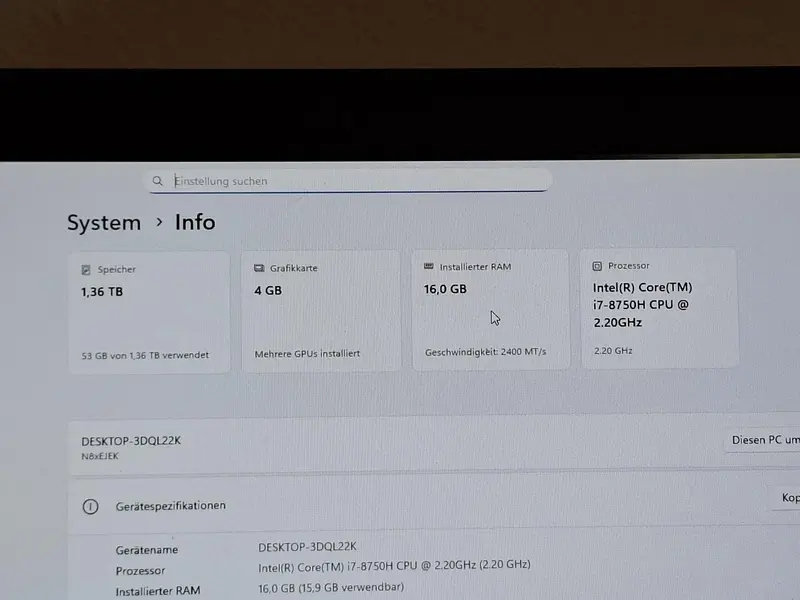This screenshot has height=600, width=800.
Task: Click the Kopieren button for device specs
Action: 787,498
